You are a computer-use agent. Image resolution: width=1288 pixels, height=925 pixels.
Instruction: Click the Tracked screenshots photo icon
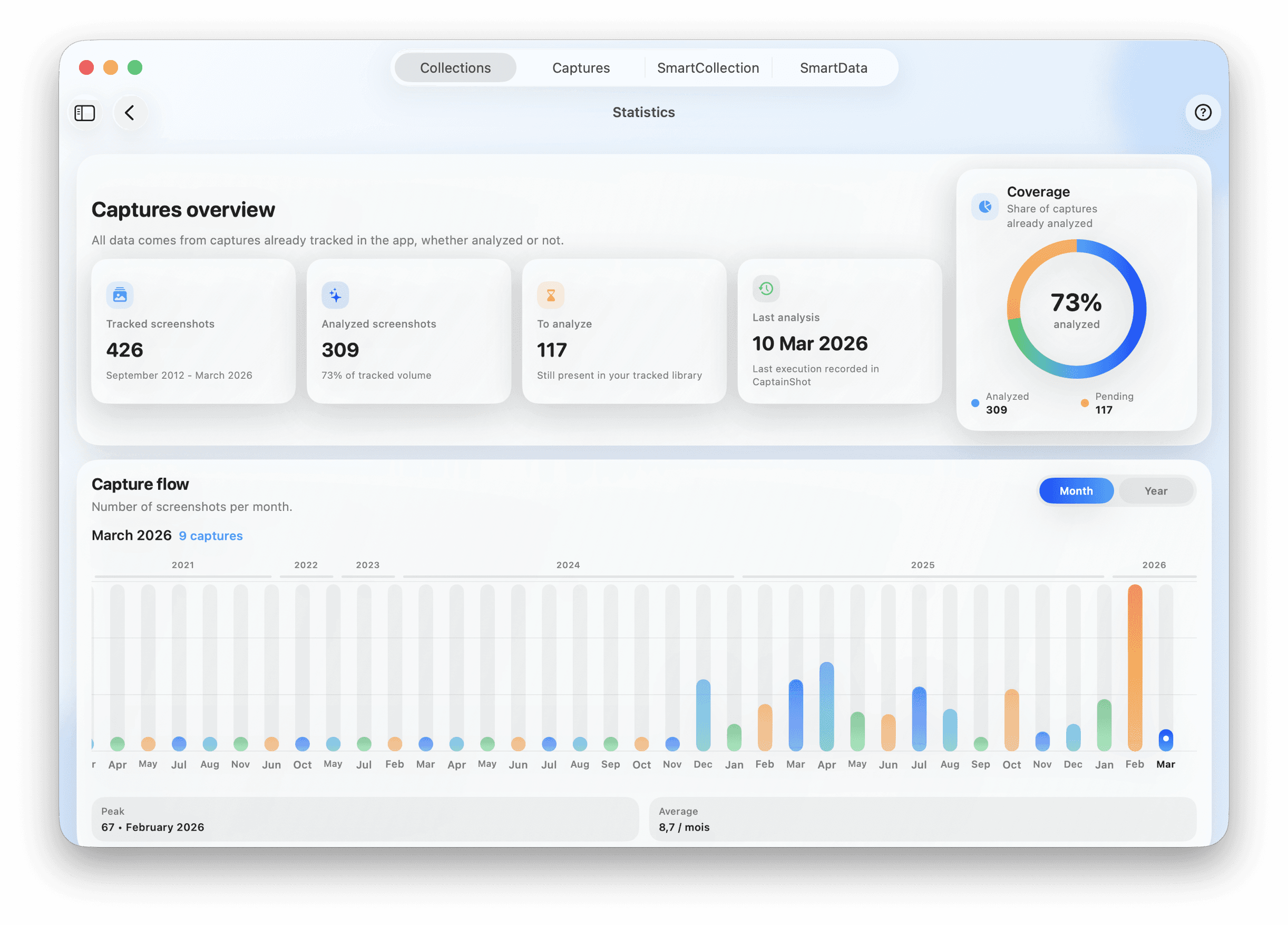click(x=120, y=295)
